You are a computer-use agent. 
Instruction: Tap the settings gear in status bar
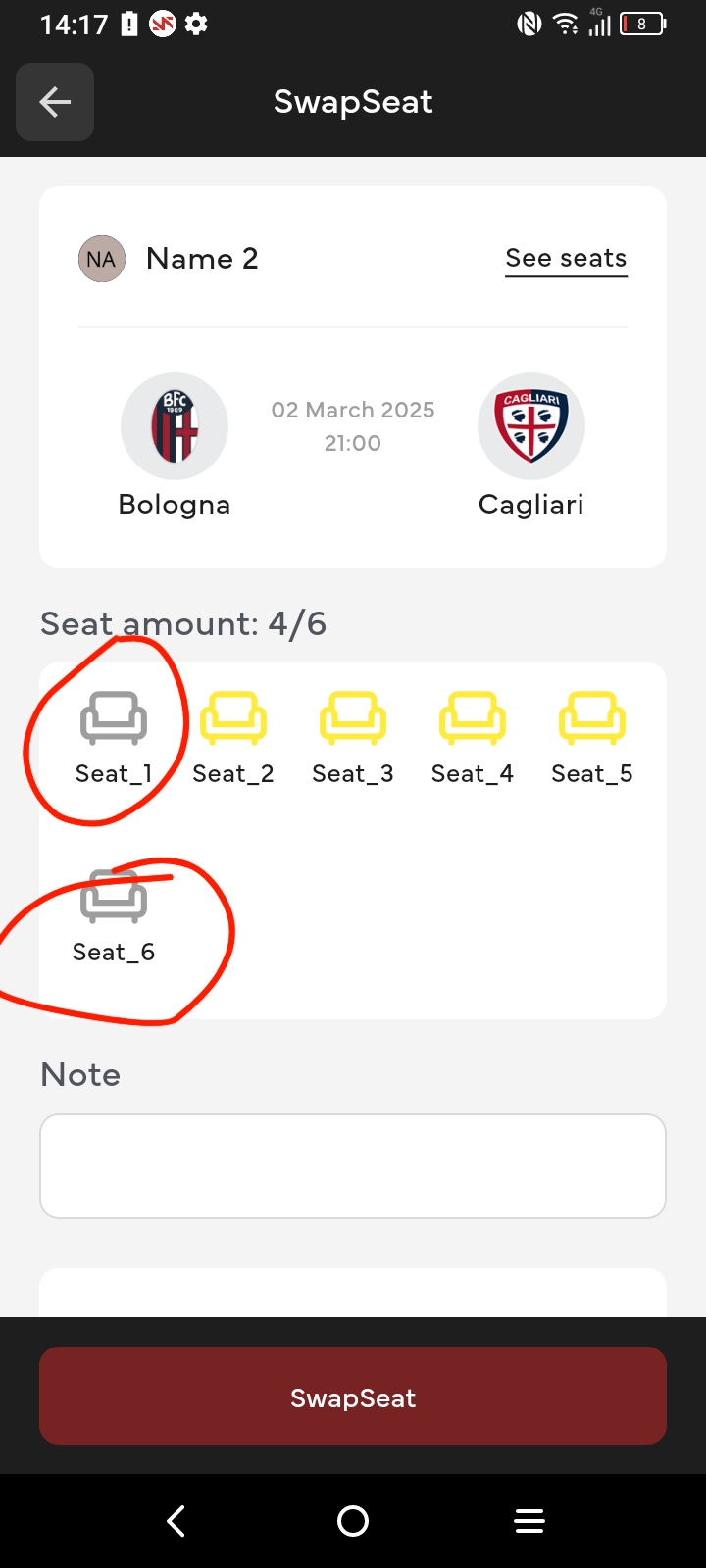click(x=196, y=24)
